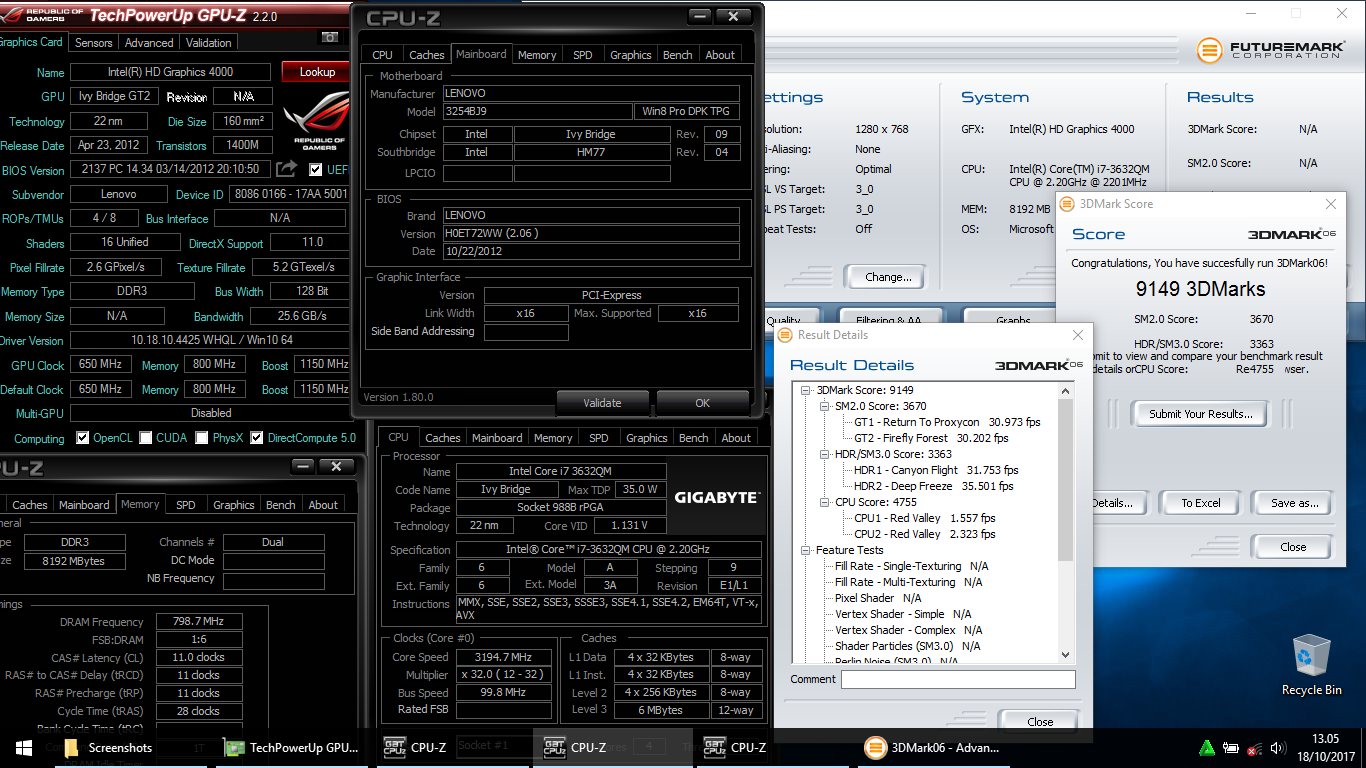1366x768 pixels.
Task: Click the Change... button in 3DMark06 settings
Action: [888, 277]
